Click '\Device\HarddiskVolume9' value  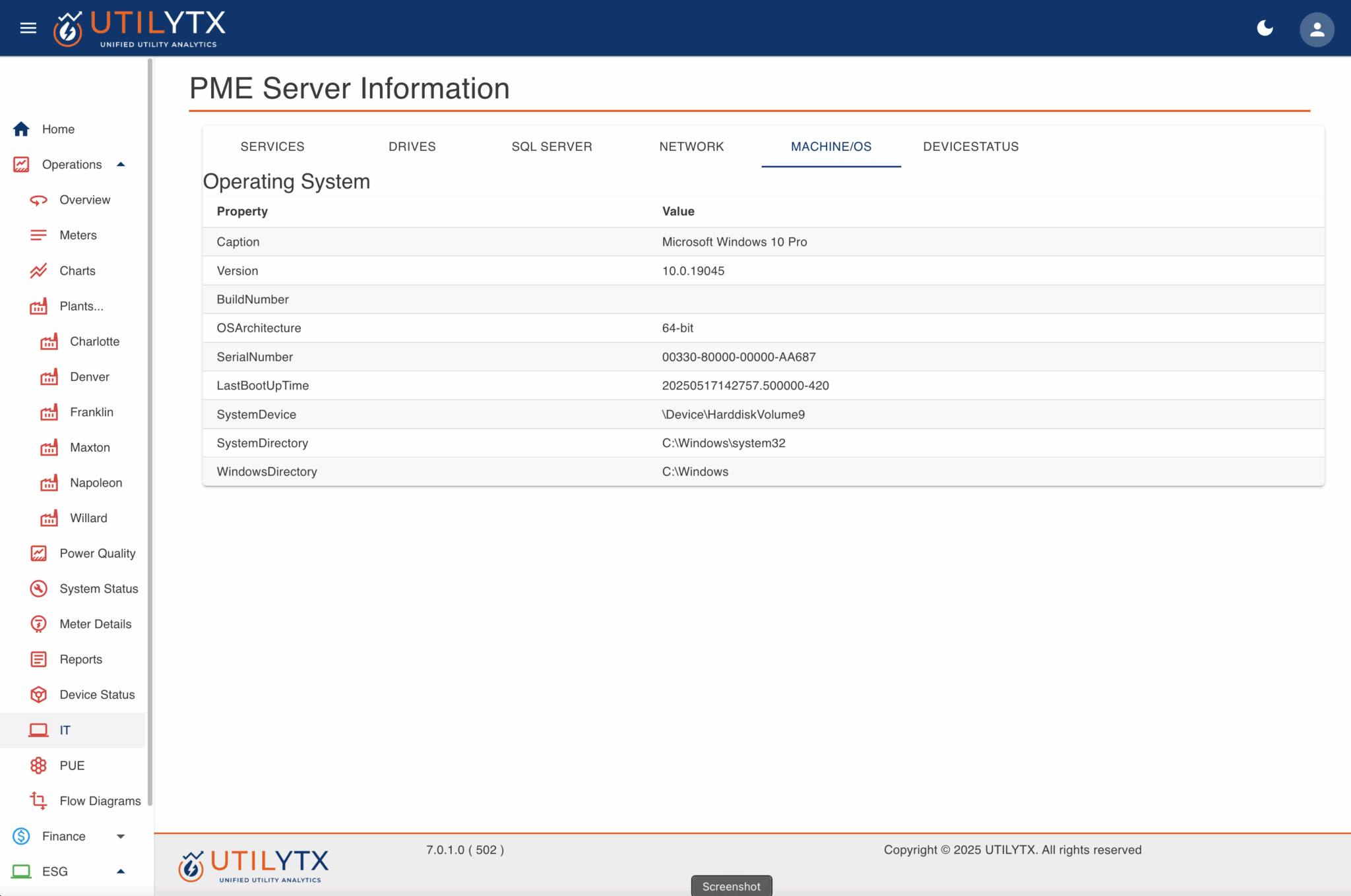tap(733, 415)
